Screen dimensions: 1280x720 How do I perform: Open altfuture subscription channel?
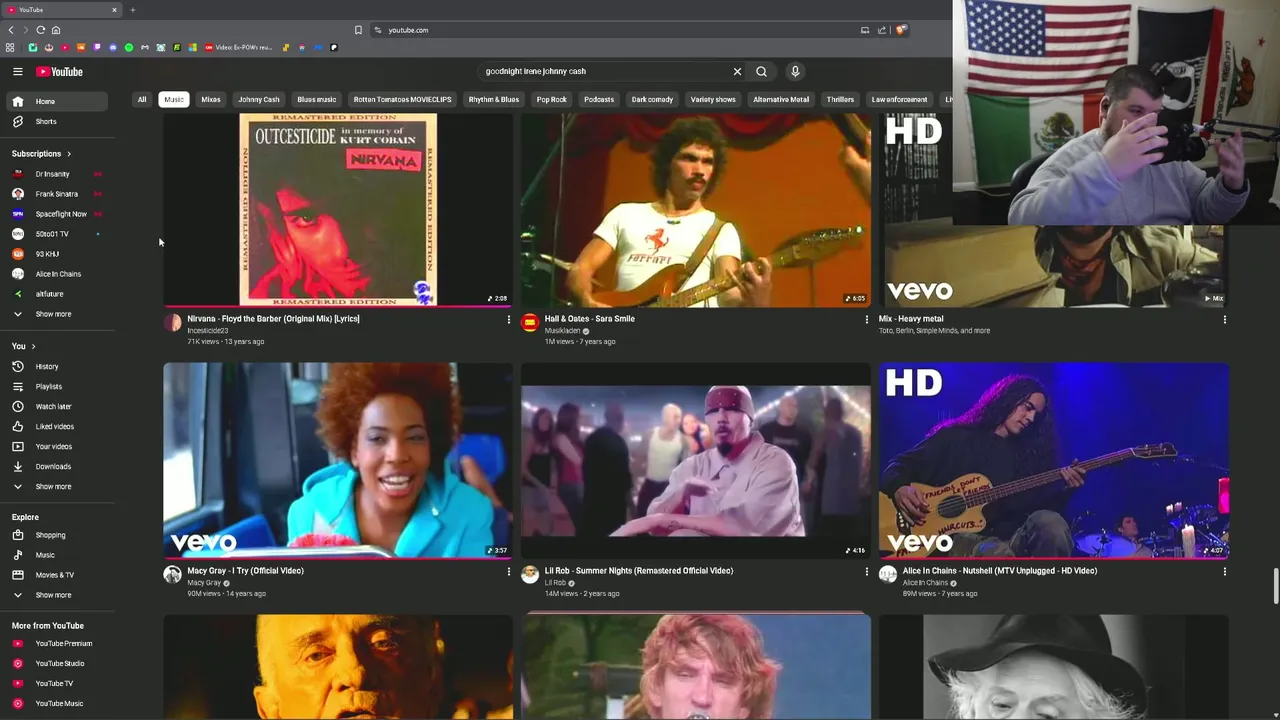(56, 294)
